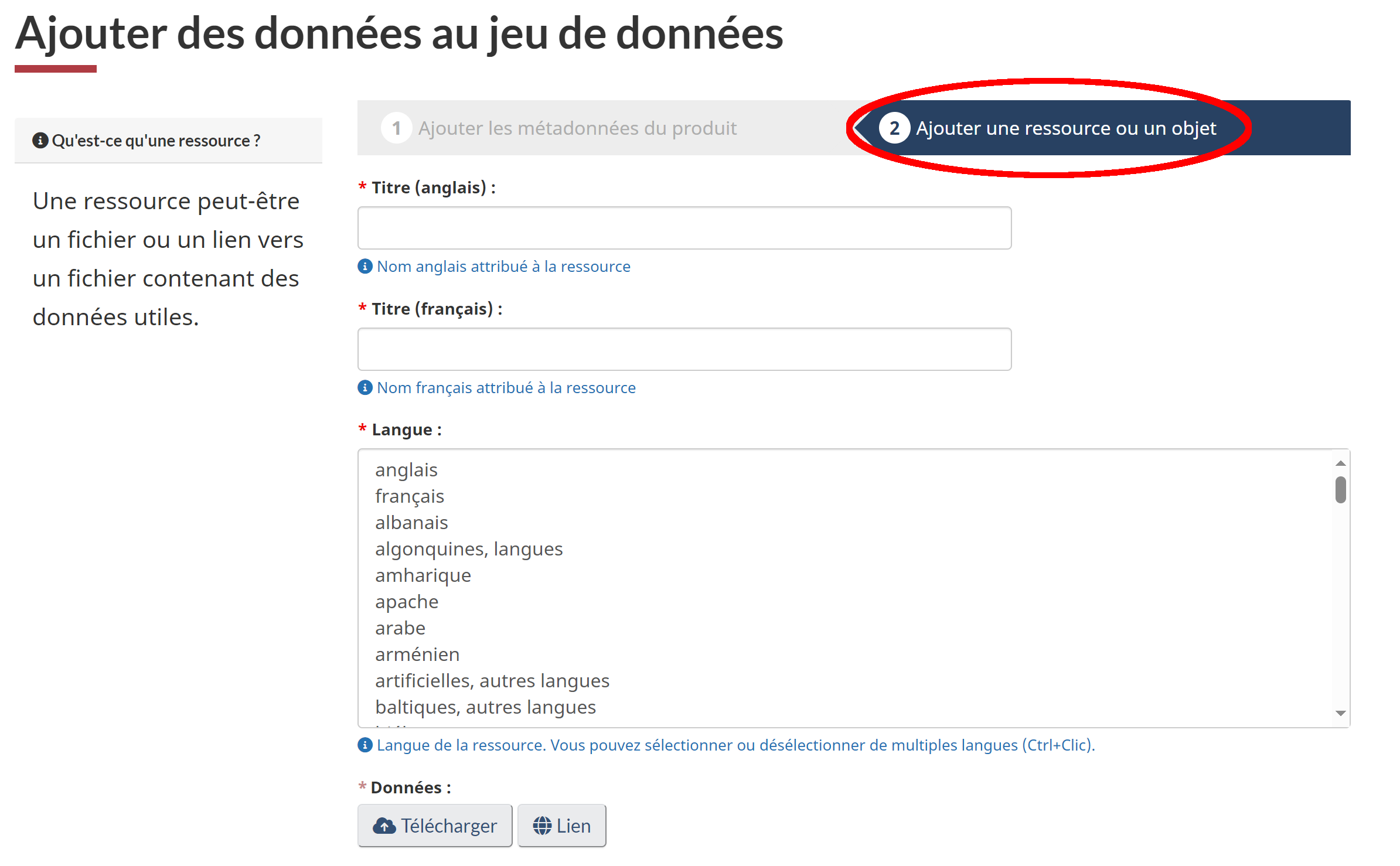Click the Télécharger upload button
This screenshot has width=1400, height=866.
pos(435,826)
